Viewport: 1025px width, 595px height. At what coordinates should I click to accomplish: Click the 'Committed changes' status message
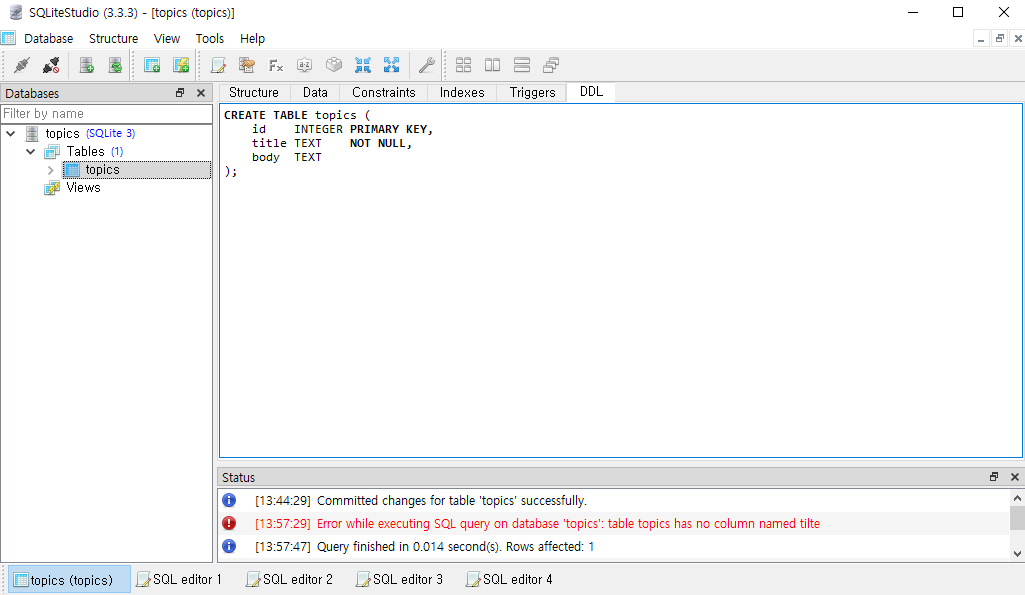point(452,501)
